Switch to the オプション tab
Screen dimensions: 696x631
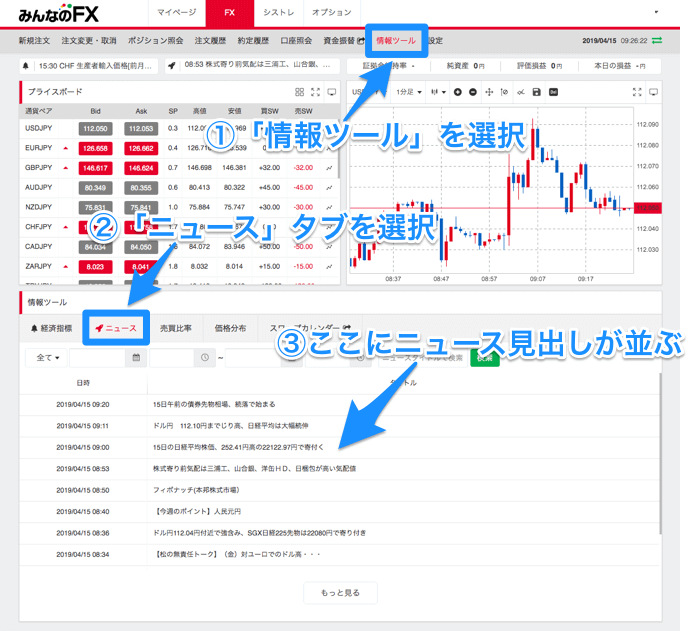click(332, 12)
